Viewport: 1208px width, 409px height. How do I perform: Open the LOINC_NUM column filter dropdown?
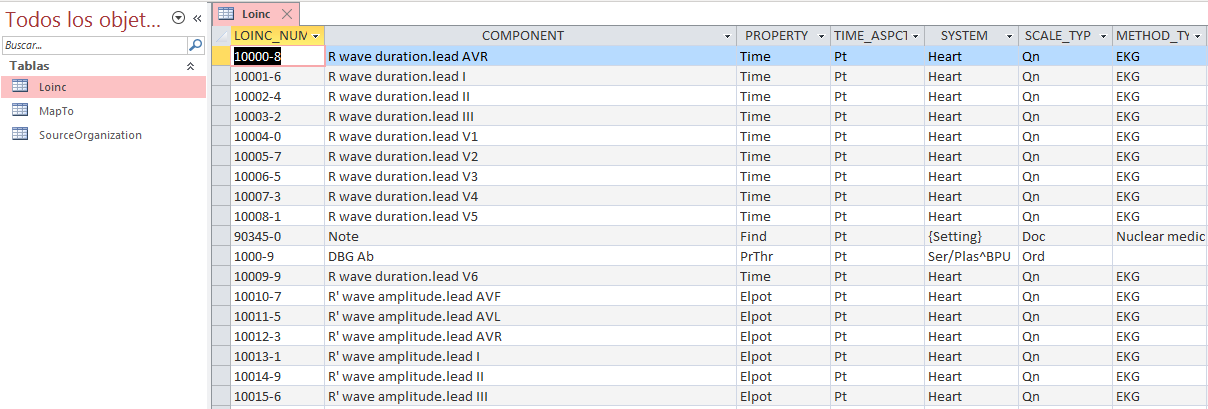coord(316,36)
